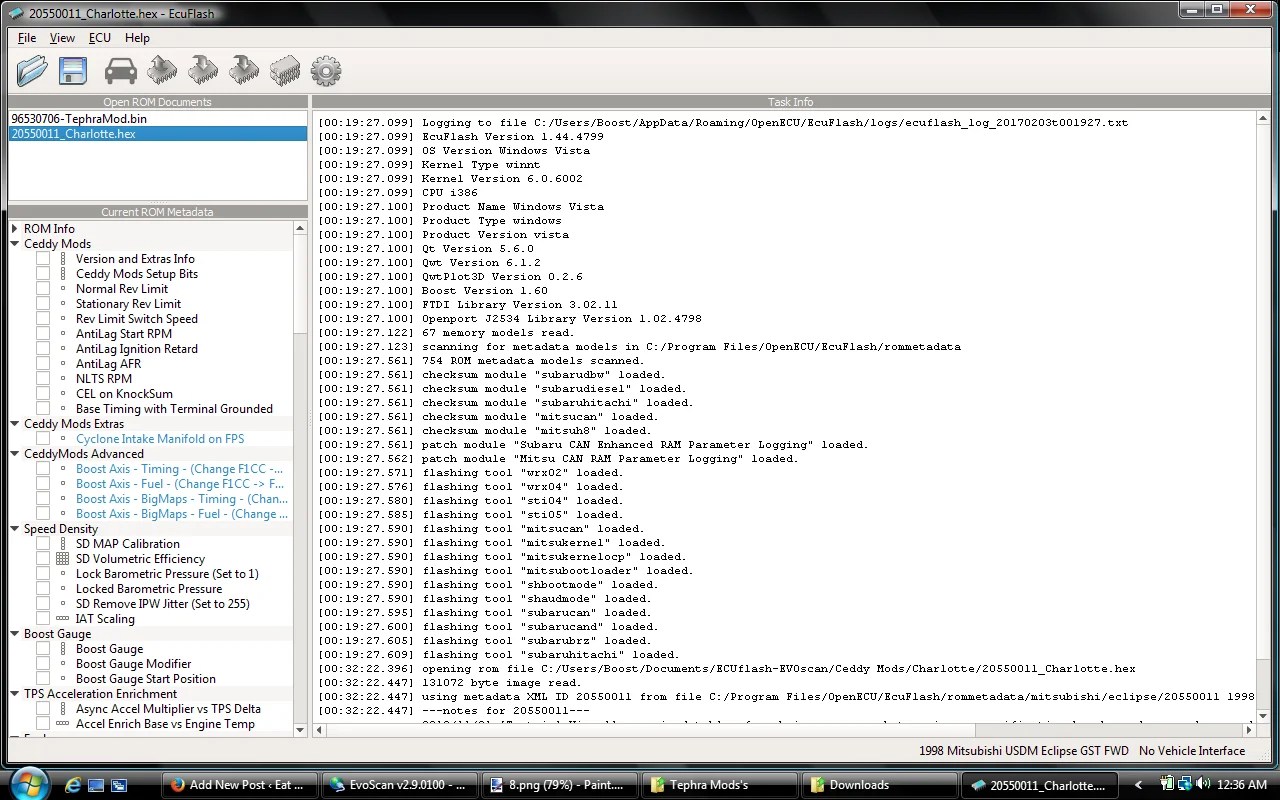Screen dimensions: 1280x800
Task: Click the 12:36 AM taskbar clock
Action: (x=1243, y=785)
